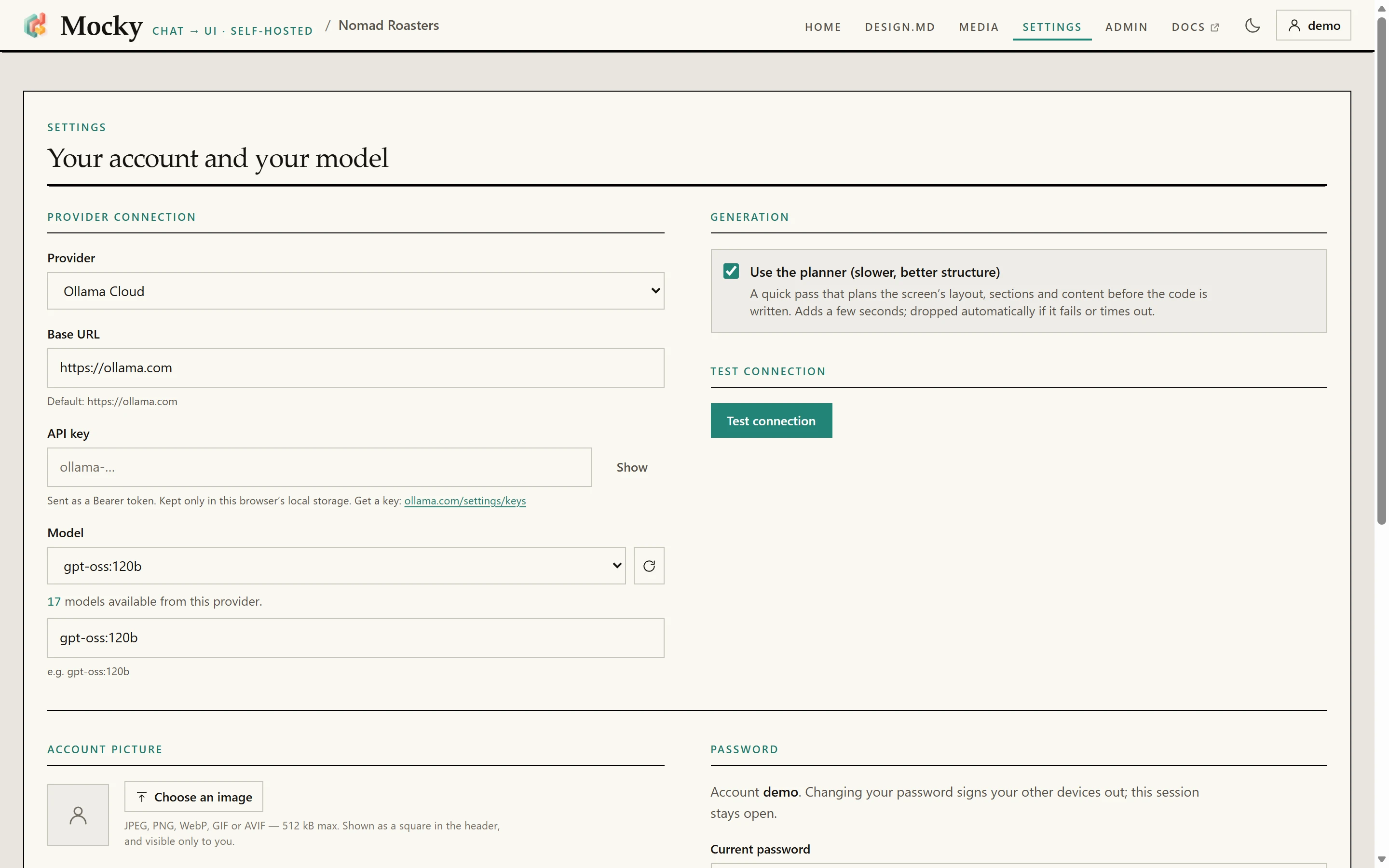Click the "Current password" label

760,849
